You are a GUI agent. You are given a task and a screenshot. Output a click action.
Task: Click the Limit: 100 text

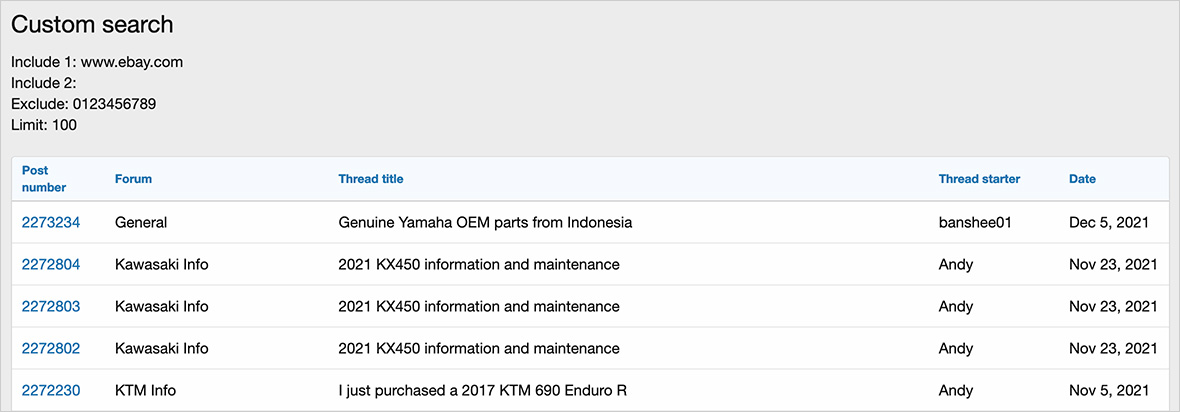click(x=44, y=125)
